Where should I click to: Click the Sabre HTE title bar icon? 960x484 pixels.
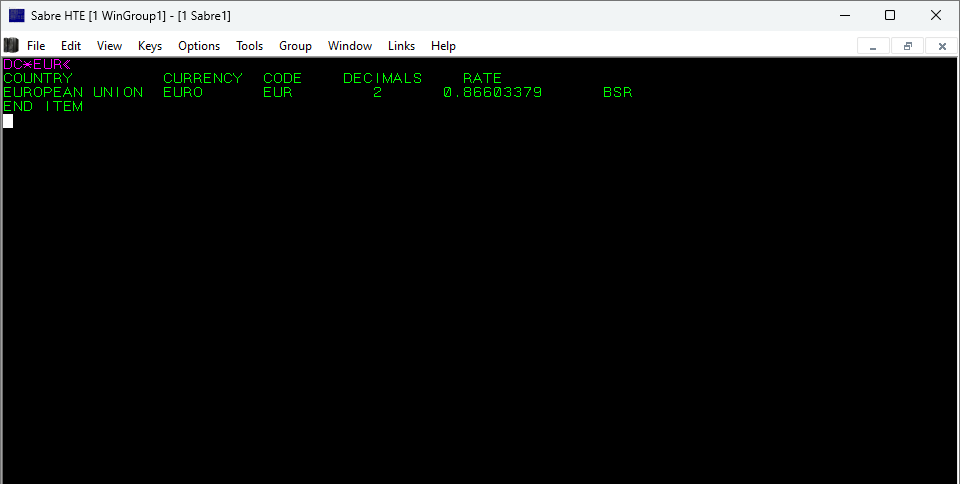pyautogui.click(x=17, y=15)
